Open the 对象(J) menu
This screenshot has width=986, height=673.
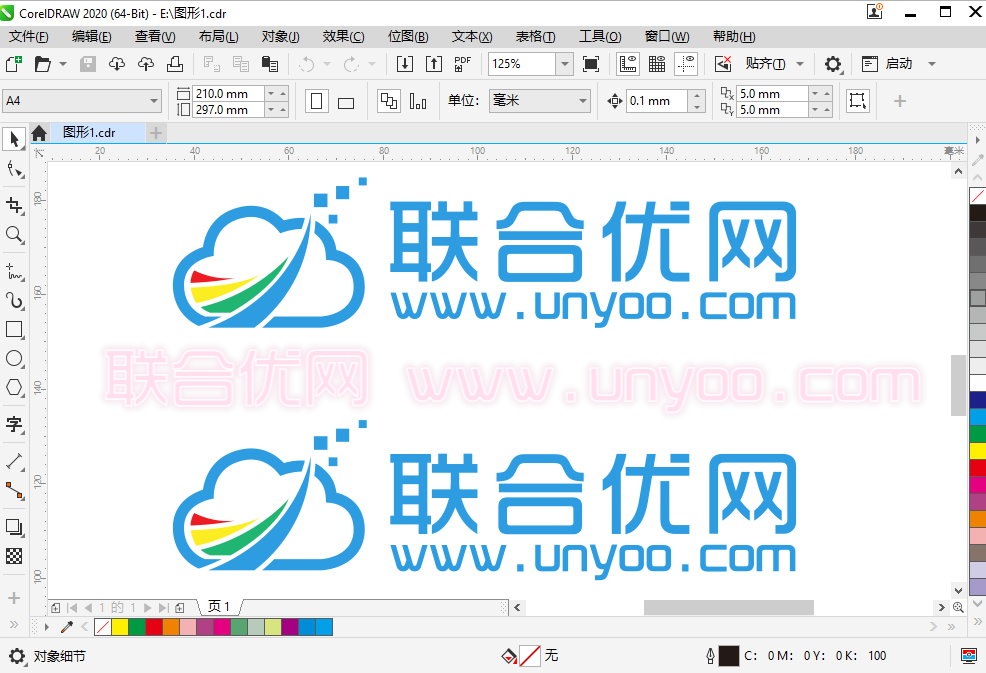280,36
